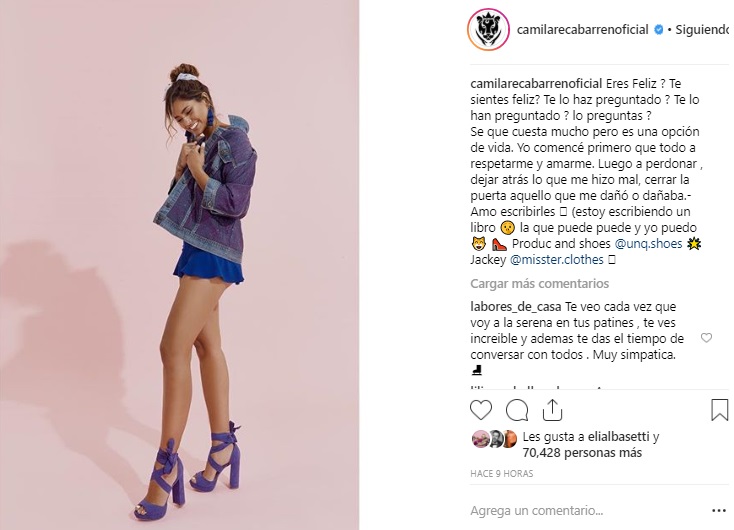Open the @misster.clothes mention link

pos(556,259)
